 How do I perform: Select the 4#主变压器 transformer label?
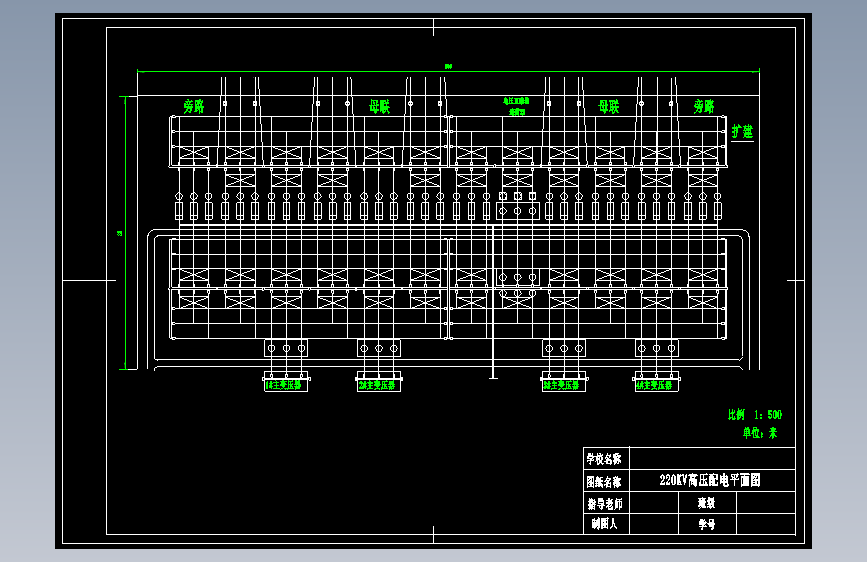click(656, 385)
